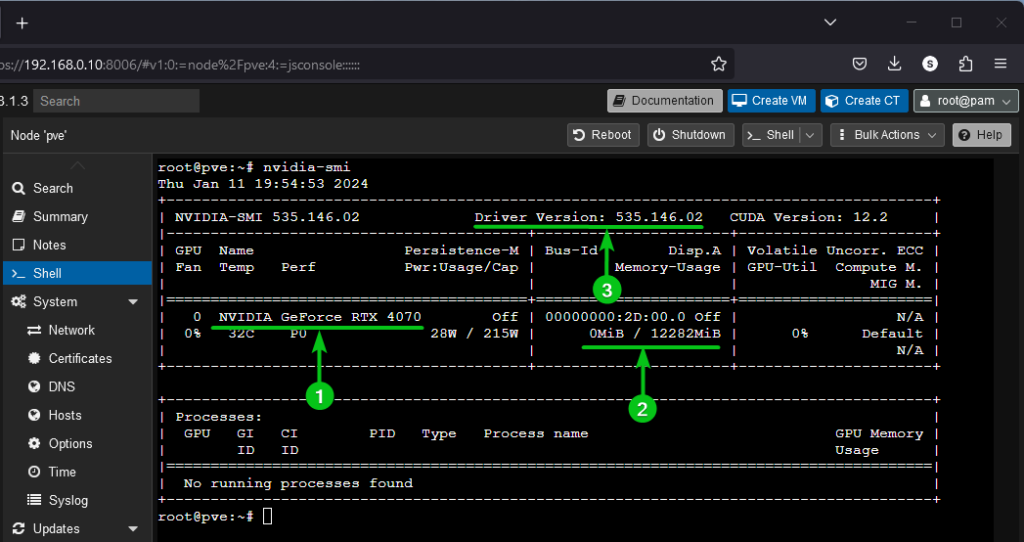Select Summary in the node menu
Viewport: 1024px width, 542px height.
tap(60, 217)
